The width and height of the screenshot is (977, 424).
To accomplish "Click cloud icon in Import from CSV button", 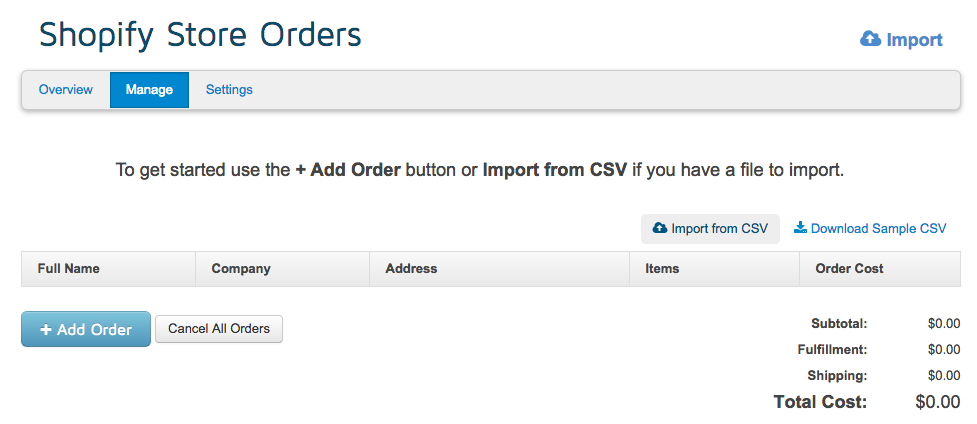I will click(x=660, y=228).
